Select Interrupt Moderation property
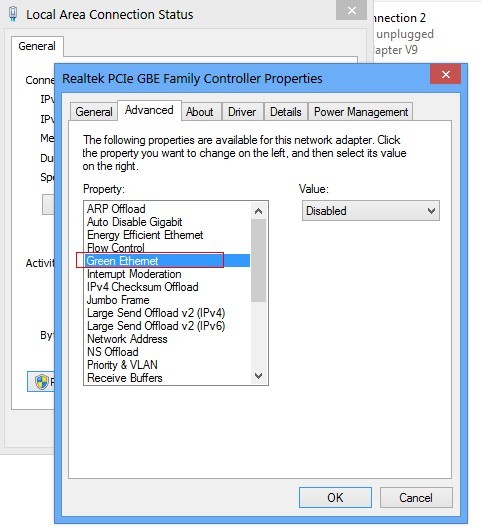 tap(167, 274)
